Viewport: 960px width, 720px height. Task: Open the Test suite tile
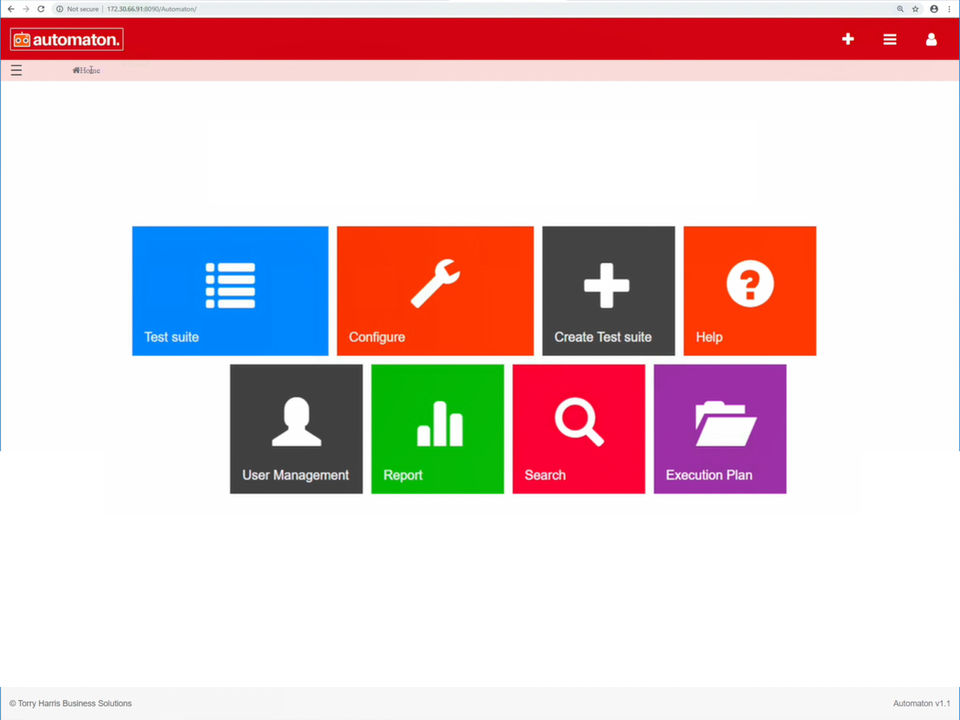230,291
